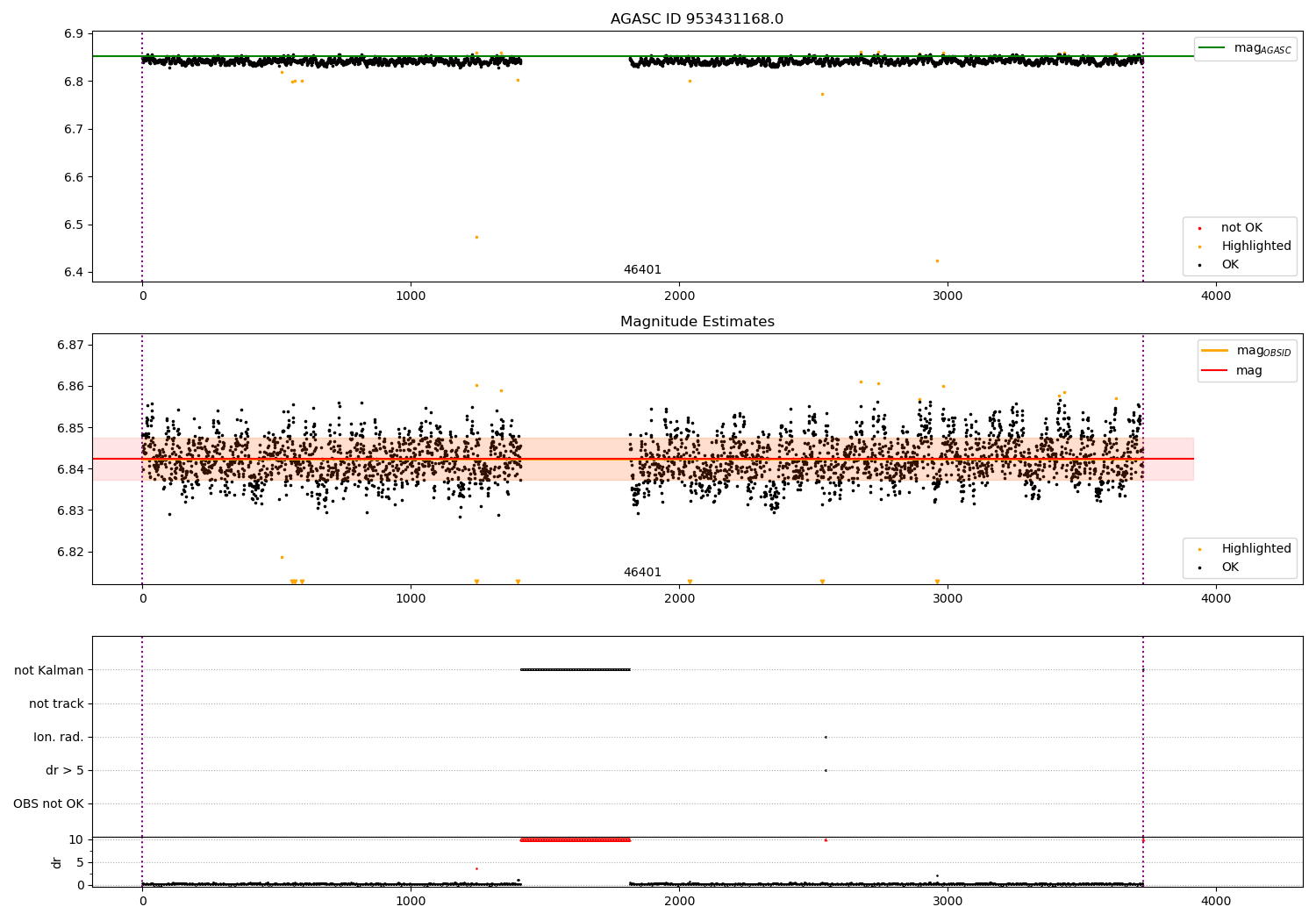This screenshot has width=1316, height=921.
Task: Click the red dr=10 bar segment in bottom plot
Action: point(575,839)
